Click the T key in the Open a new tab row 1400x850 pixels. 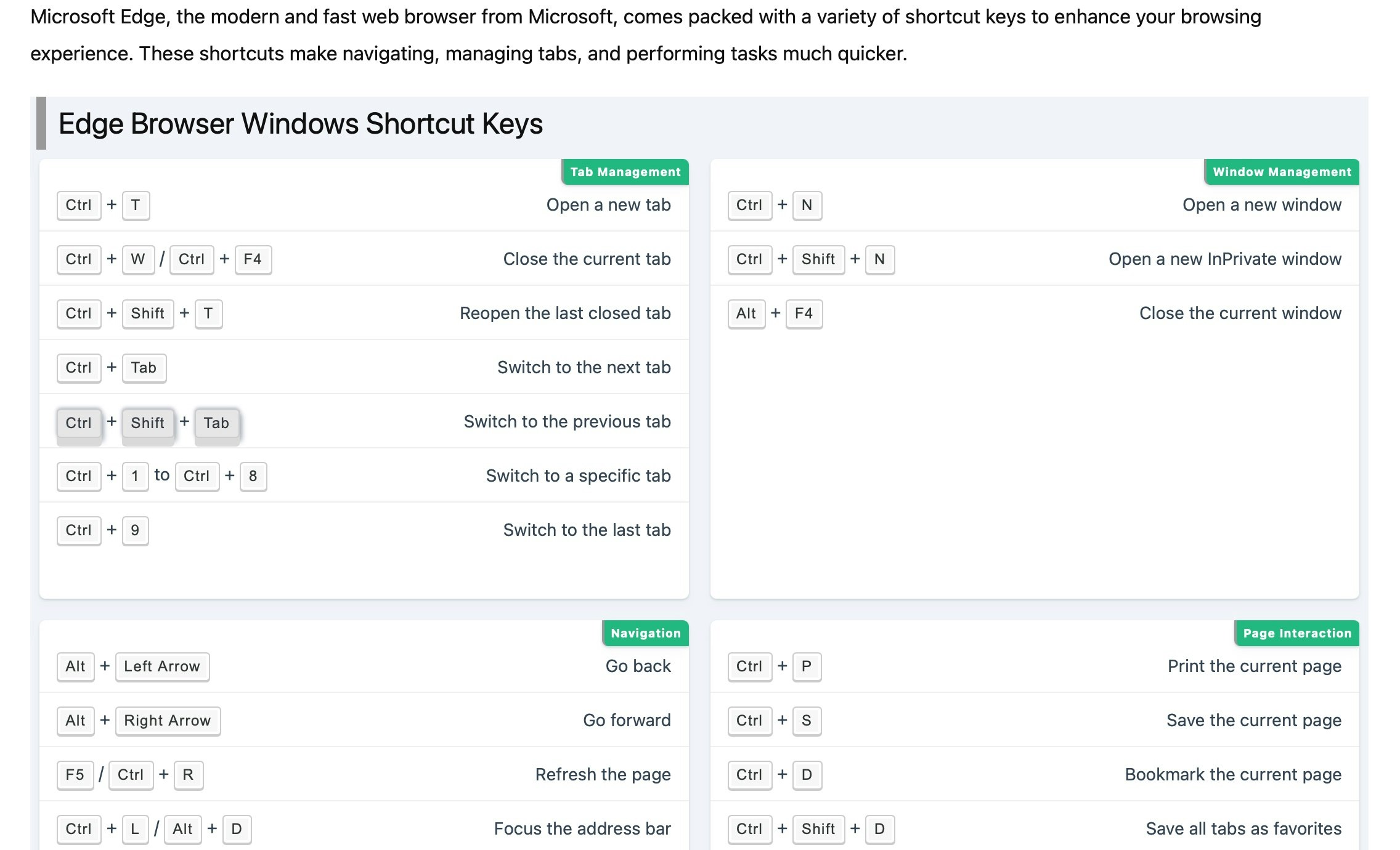136,205
